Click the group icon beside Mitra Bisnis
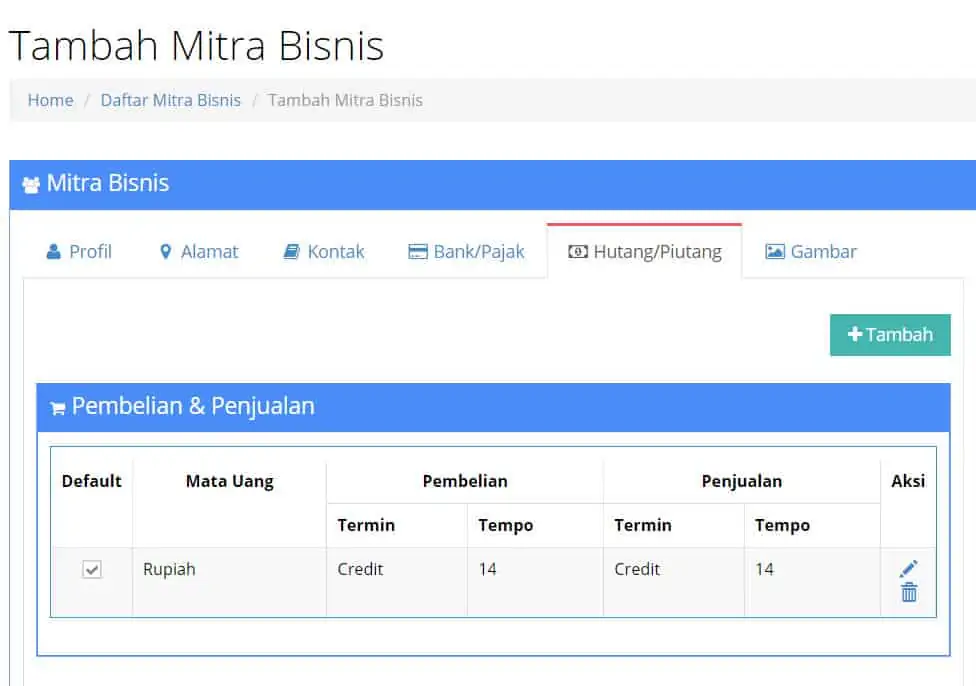 click(31, 185)
